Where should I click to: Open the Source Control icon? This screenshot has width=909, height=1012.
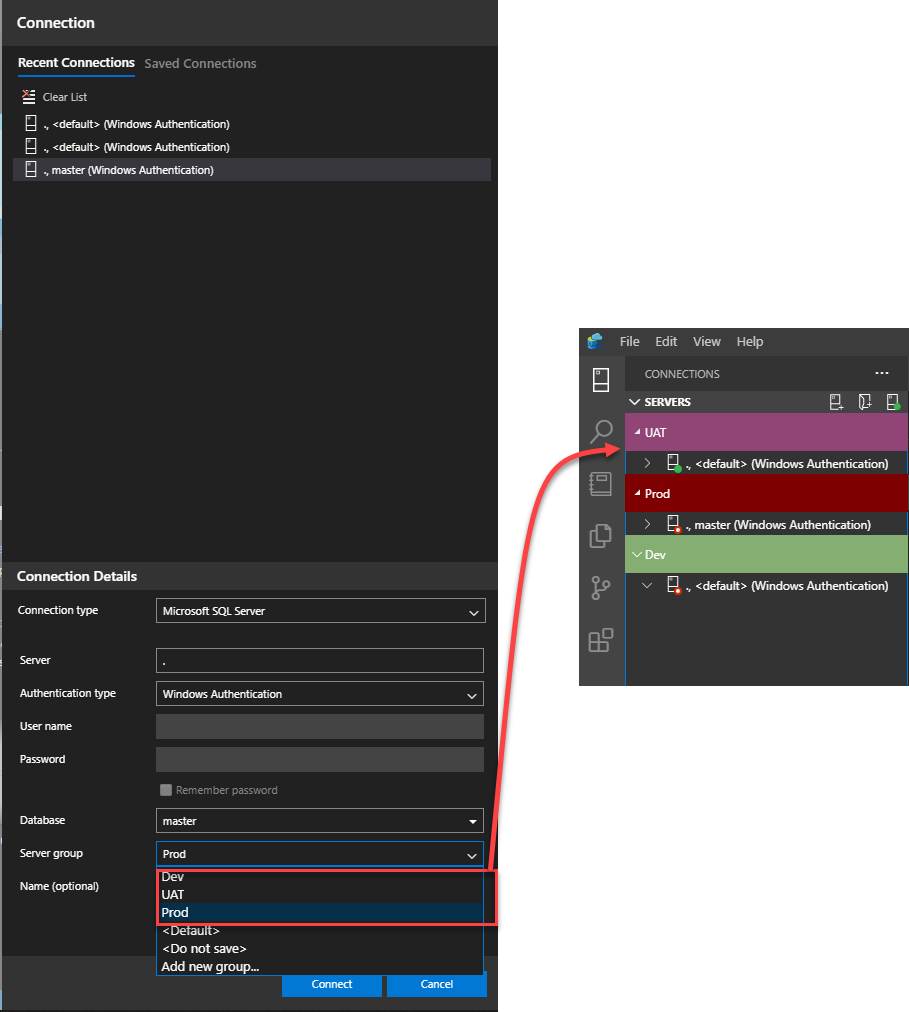click(600, 588)
